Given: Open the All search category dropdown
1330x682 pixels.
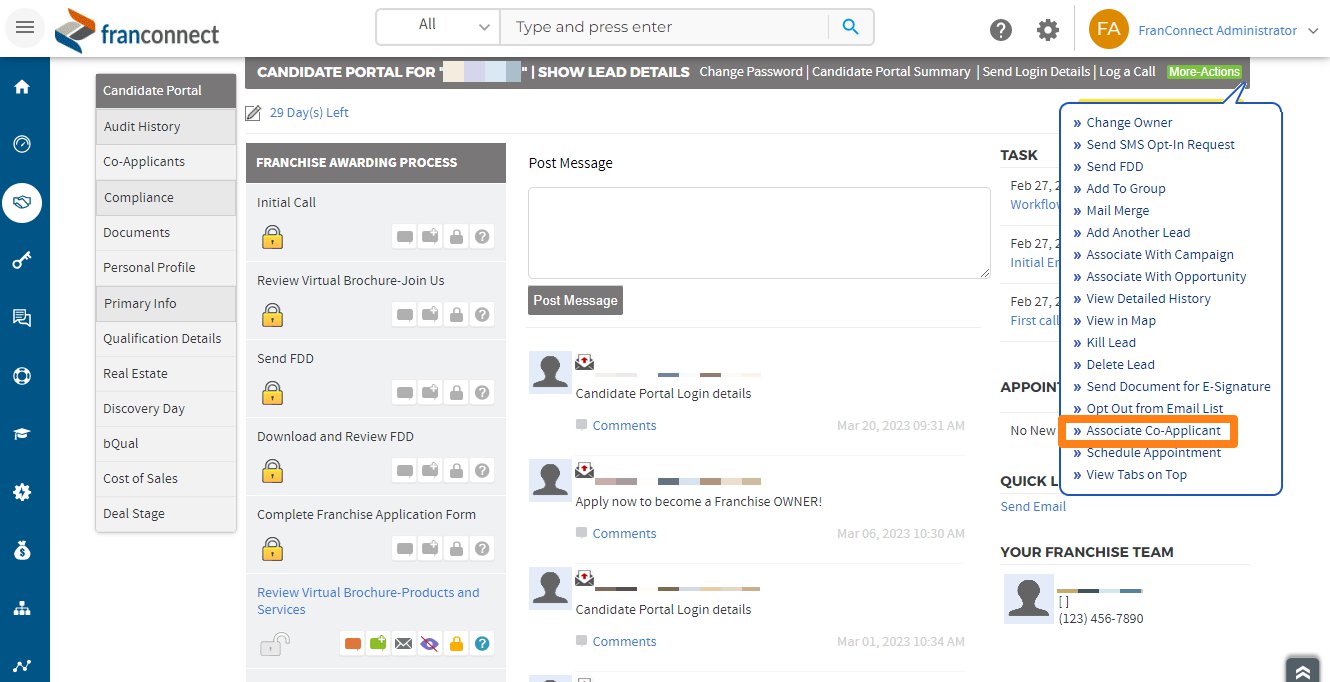Looking at the screenshot, I should pyautogui.click(x=438, y=27).
